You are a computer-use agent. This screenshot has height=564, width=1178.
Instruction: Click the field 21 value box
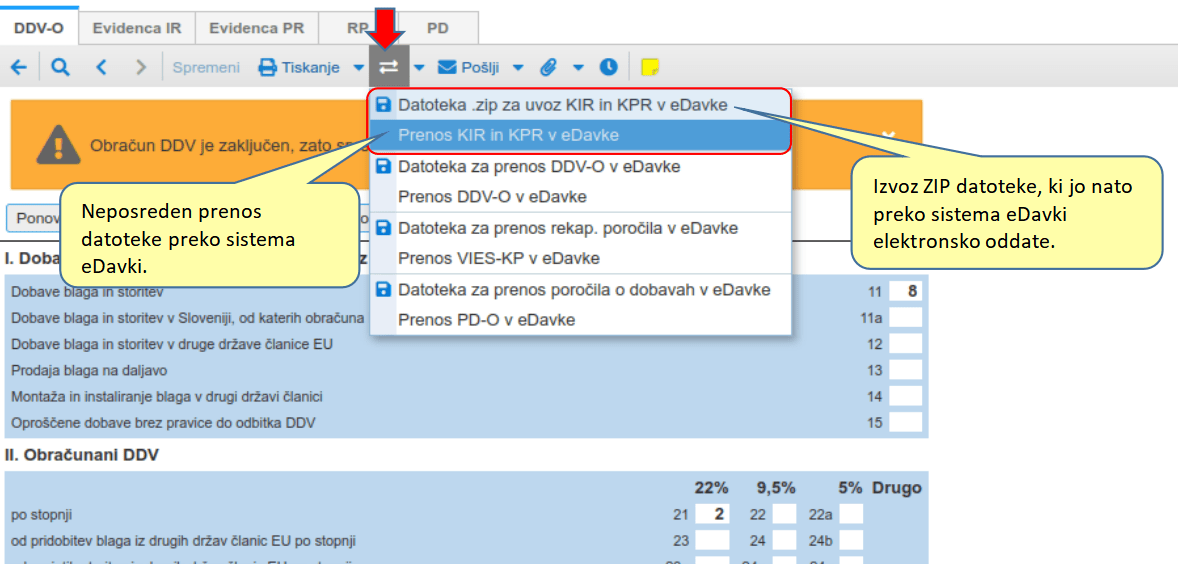click(712, 515)
